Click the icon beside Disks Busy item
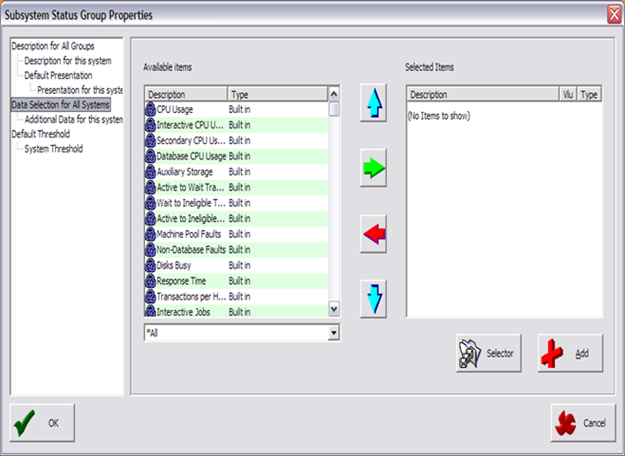625x456 pixels. tap(150, 265)
